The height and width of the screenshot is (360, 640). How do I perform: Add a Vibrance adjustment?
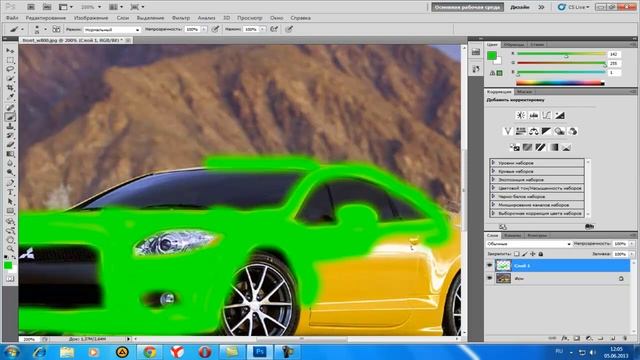coord(507,131)
